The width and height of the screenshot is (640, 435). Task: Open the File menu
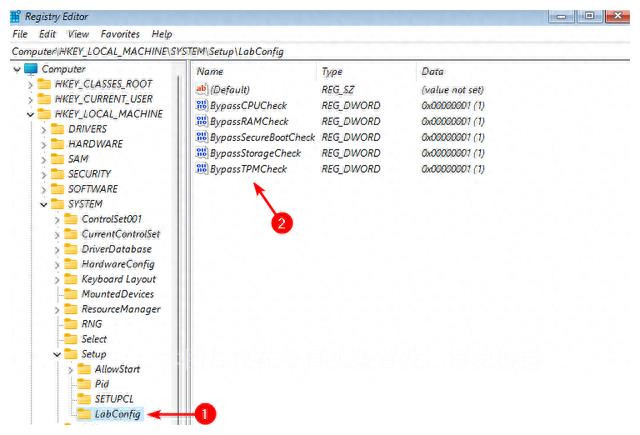pyautogui.click(x=20, y=34)
